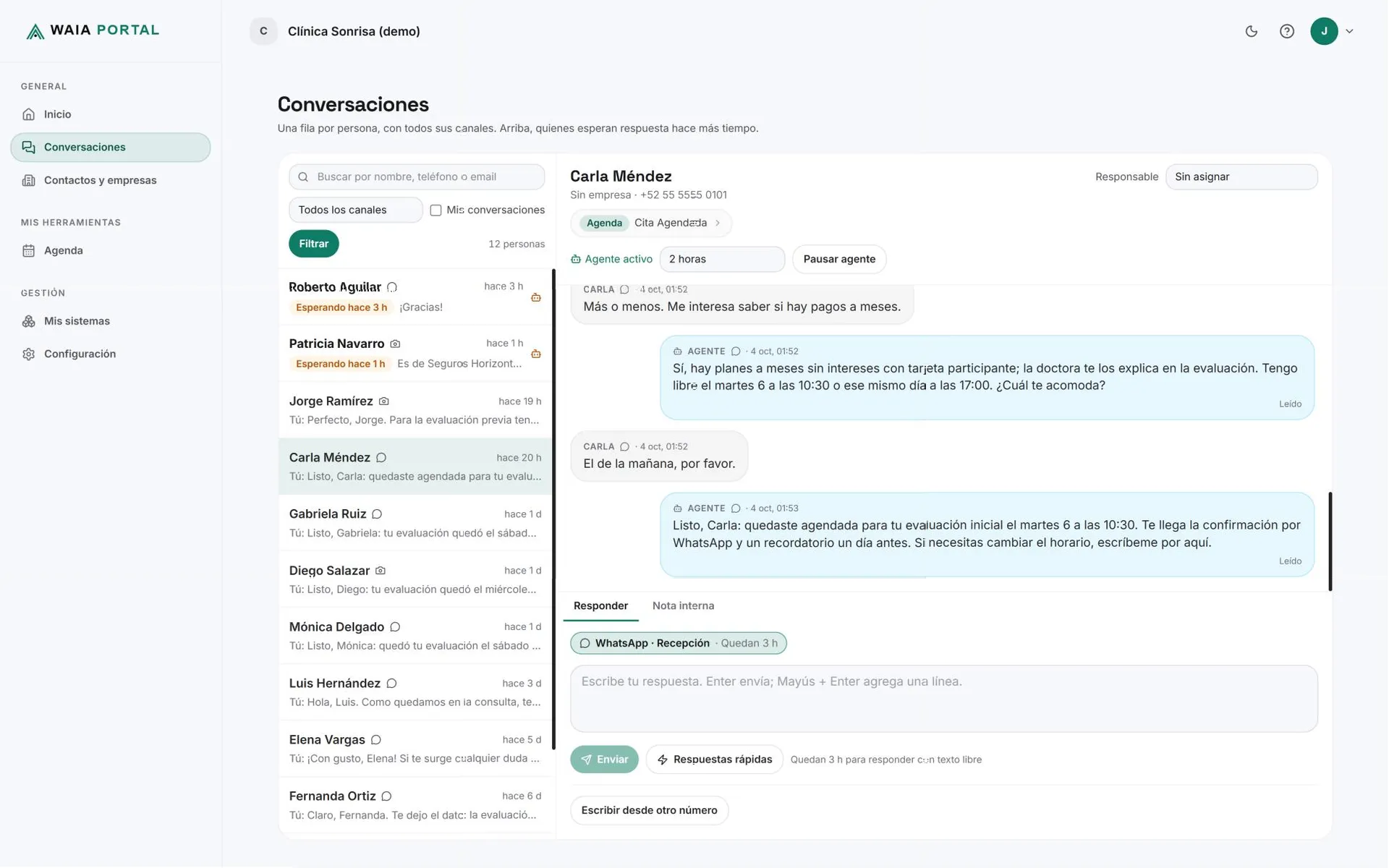Open Luis Hernández conversation
The height and width of the screenshot is (868, 1389).
coord(415,692)
